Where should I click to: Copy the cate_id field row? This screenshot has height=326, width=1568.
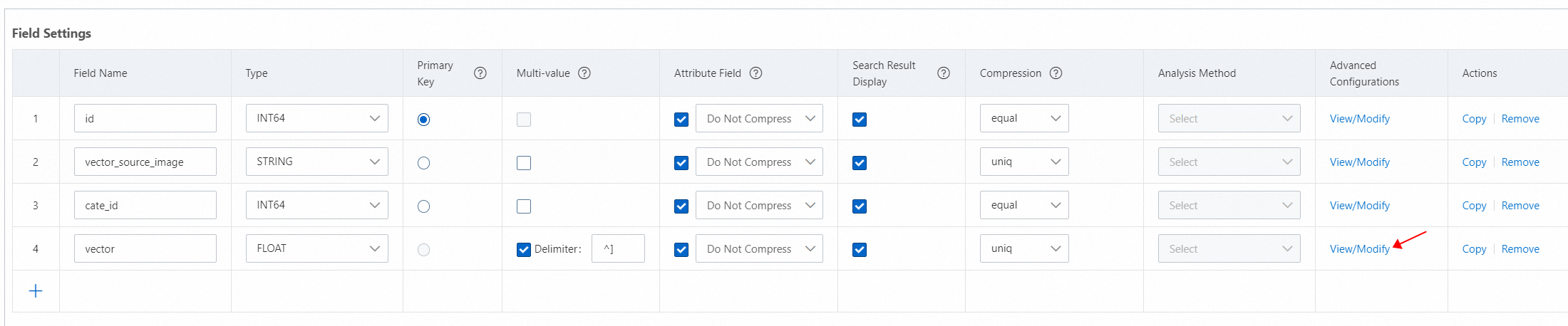(x=1474, y=206)
